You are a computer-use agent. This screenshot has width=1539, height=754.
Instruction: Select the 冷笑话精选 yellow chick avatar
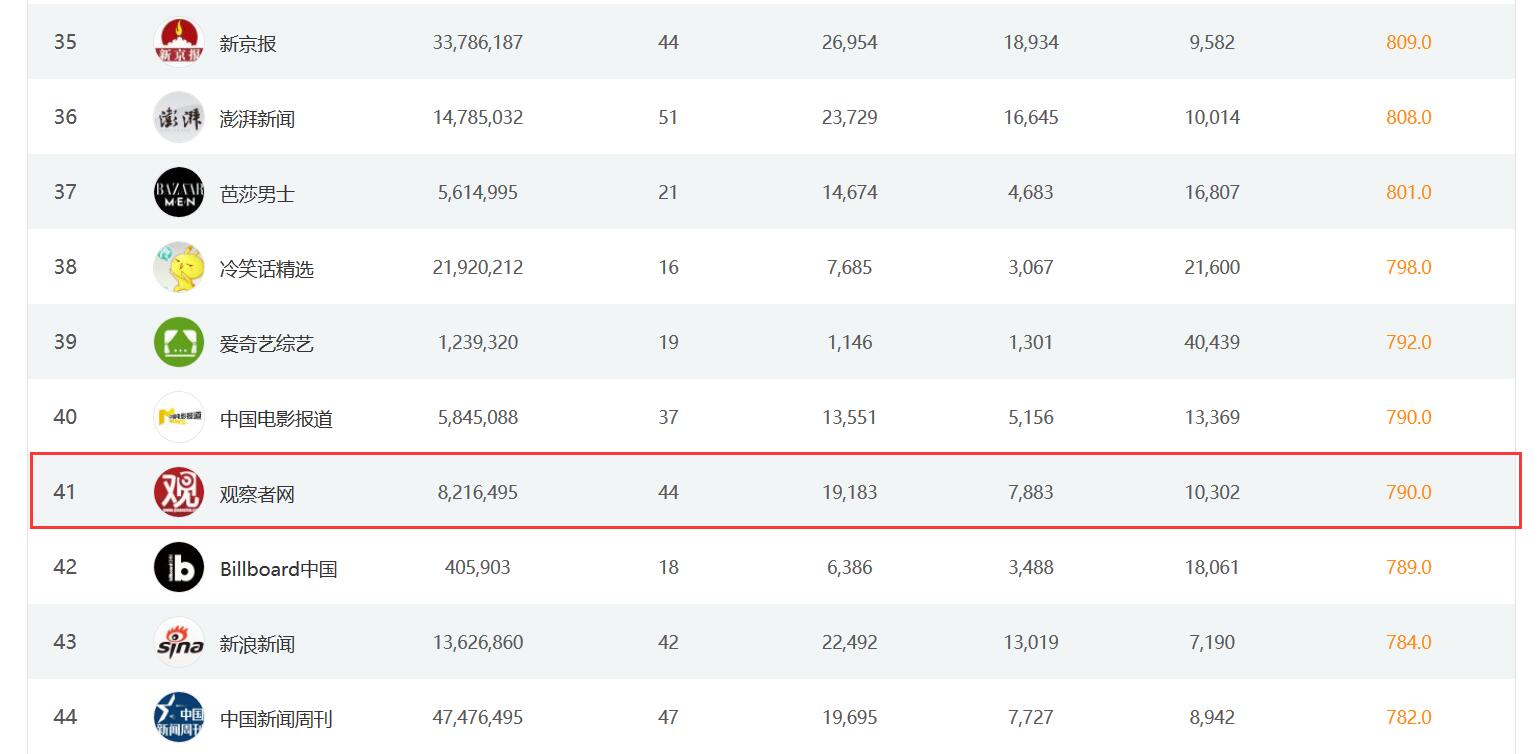179,267
